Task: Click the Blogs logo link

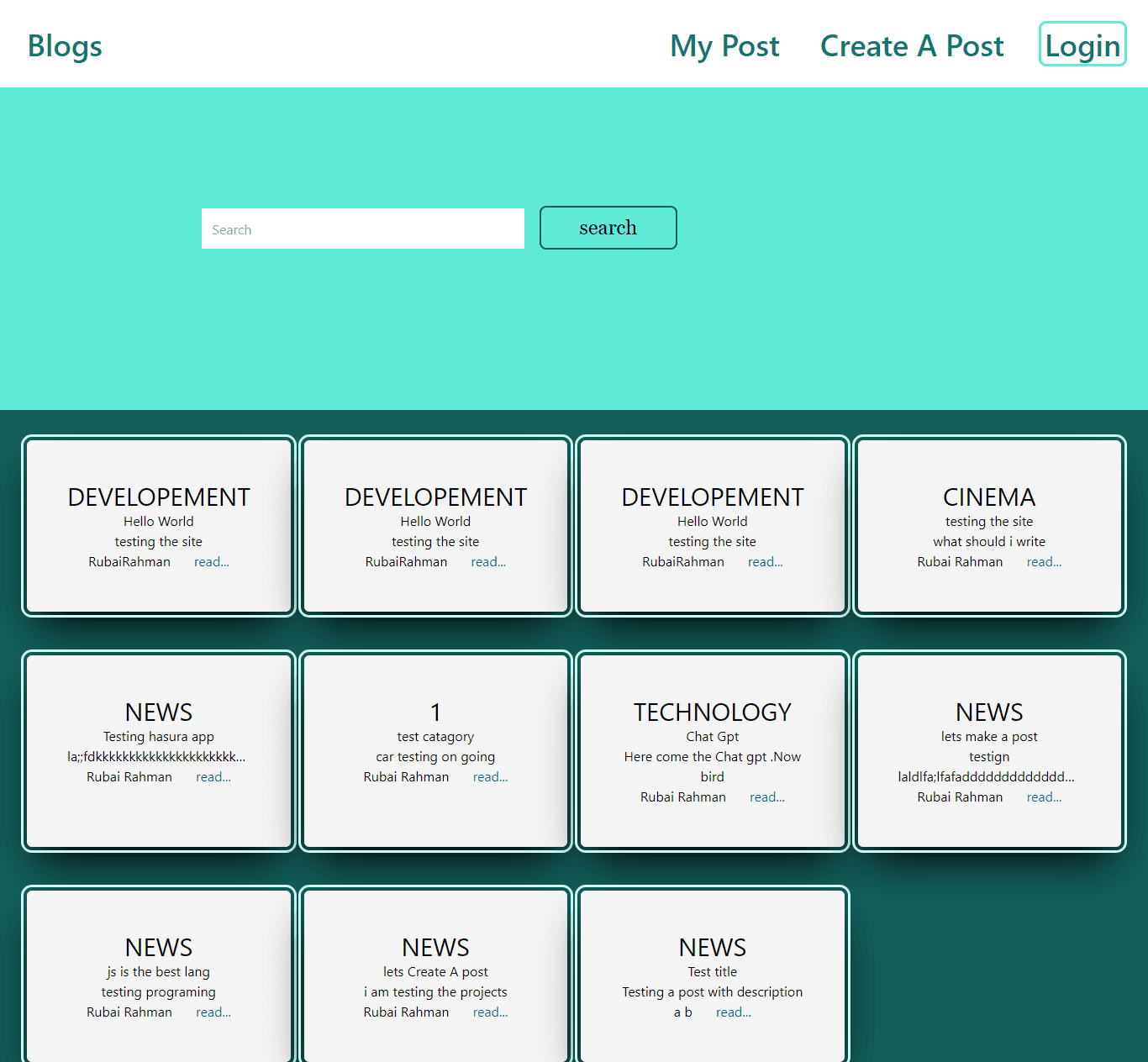Action: (65, 46)
